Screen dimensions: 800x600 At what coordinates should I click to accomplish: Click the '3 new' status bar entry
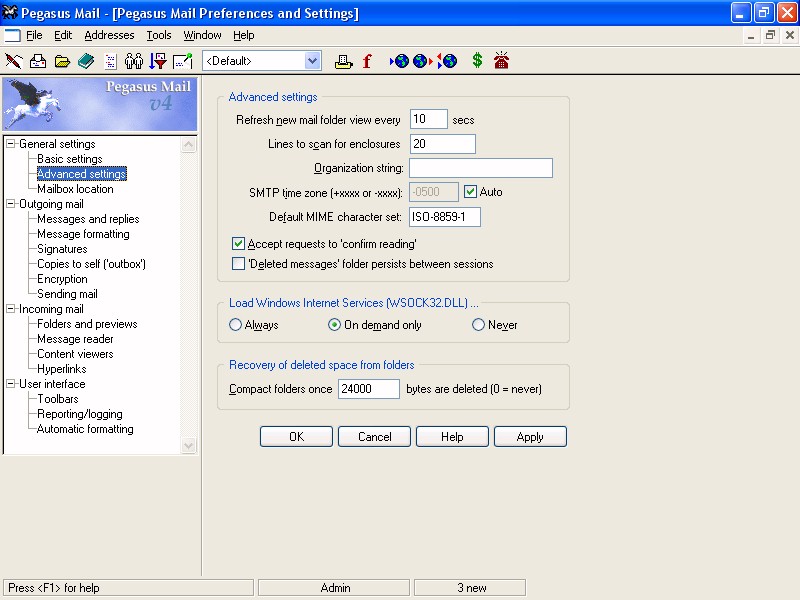point(470,588)
